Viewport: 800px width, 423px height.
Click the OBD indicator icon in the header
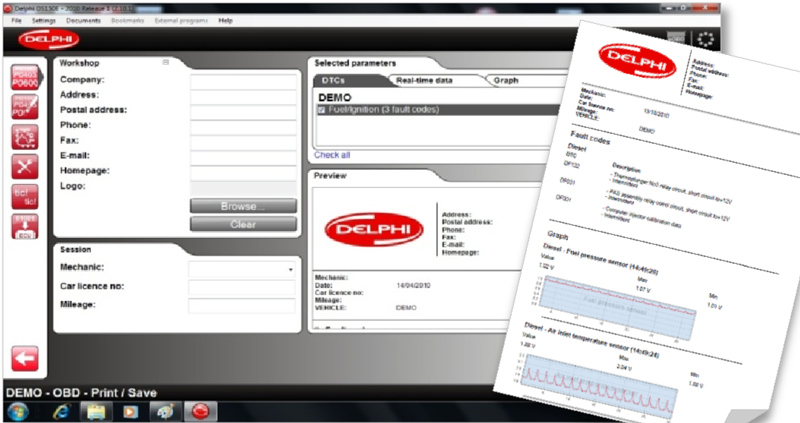pyautogui.click(x=677, y=39)
